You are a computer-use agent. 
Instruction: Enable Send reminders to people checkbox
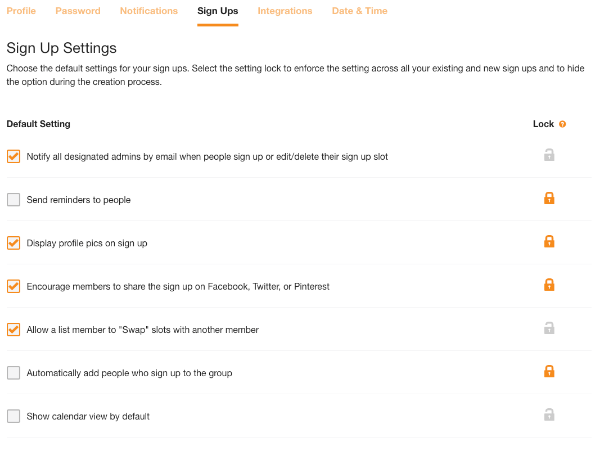tap(13, 200)
